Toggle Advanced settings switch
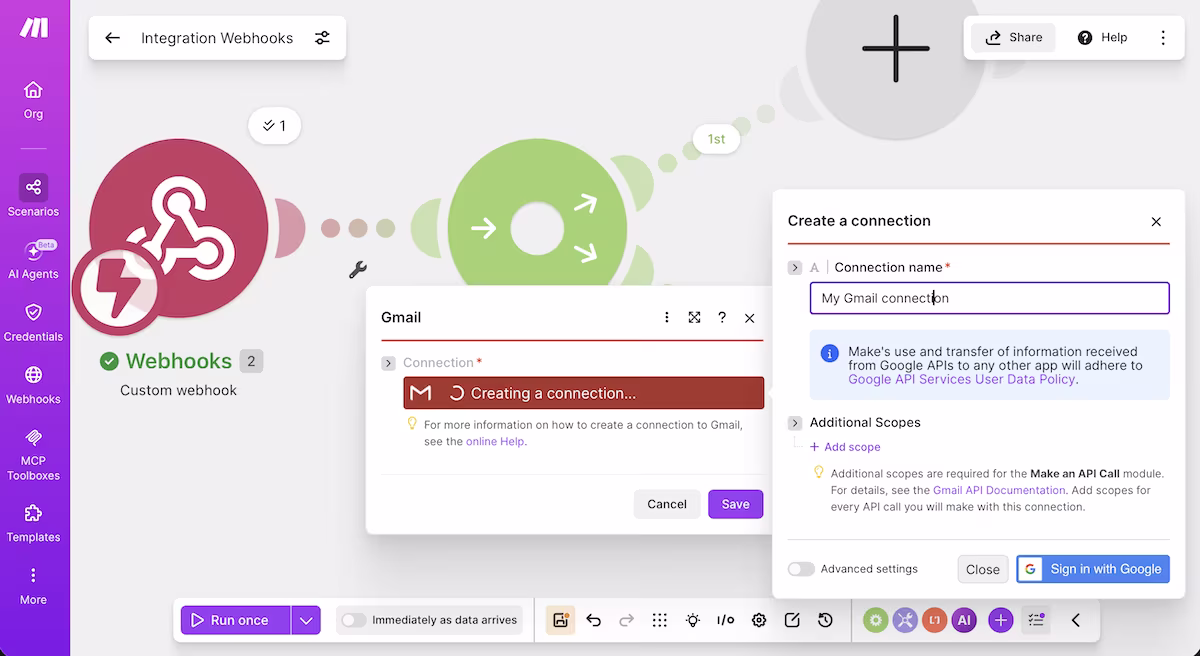Screen dimensions: 1200x656 click(x=801, y=569)
